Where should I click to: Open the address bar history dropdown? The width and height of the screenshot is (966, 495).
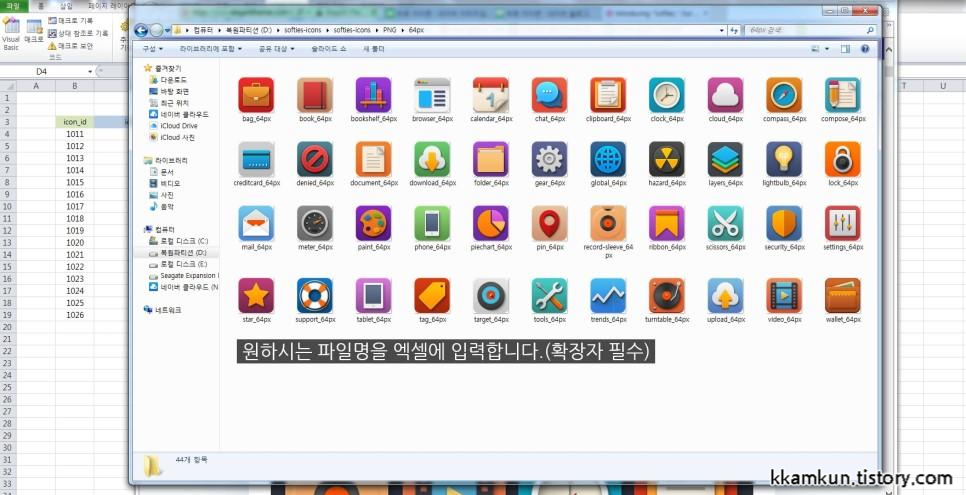point(721,30)
